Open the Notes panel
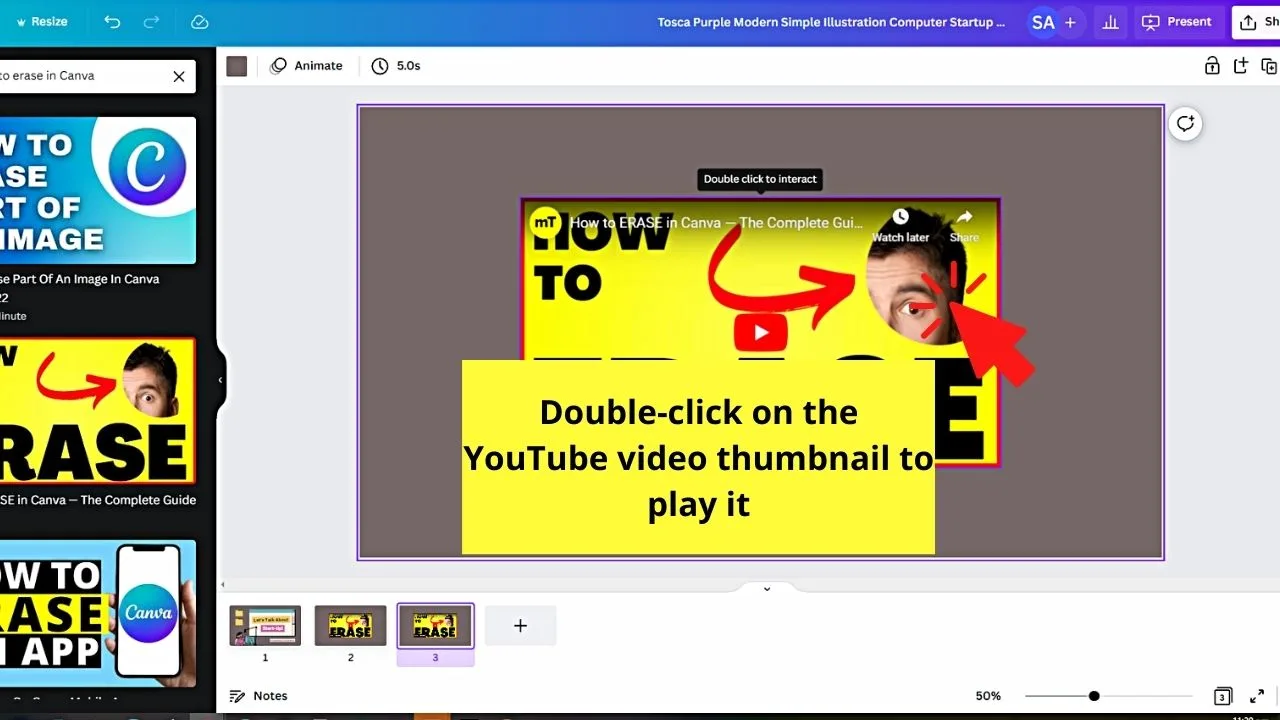 pos(259,696)
